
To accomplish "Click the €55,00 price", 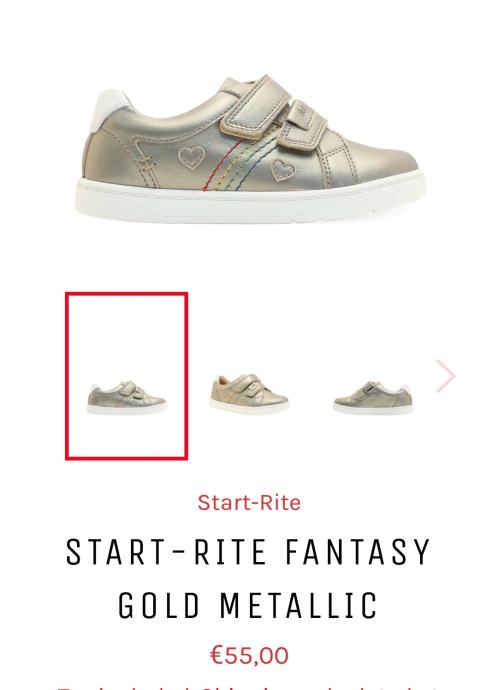I will (249, 655).
